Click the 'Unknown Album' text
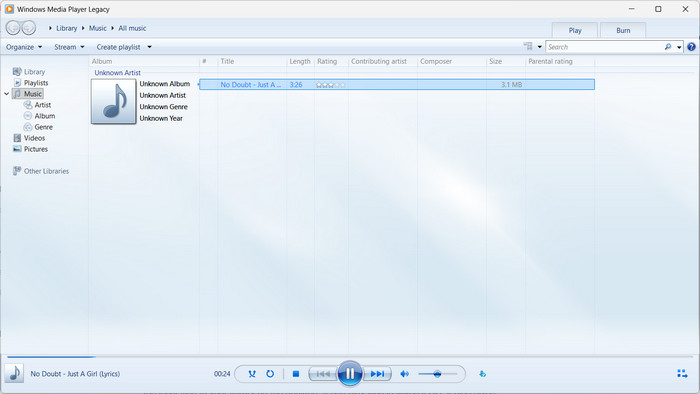Screen dimensions: 700x394 (165, 83)
